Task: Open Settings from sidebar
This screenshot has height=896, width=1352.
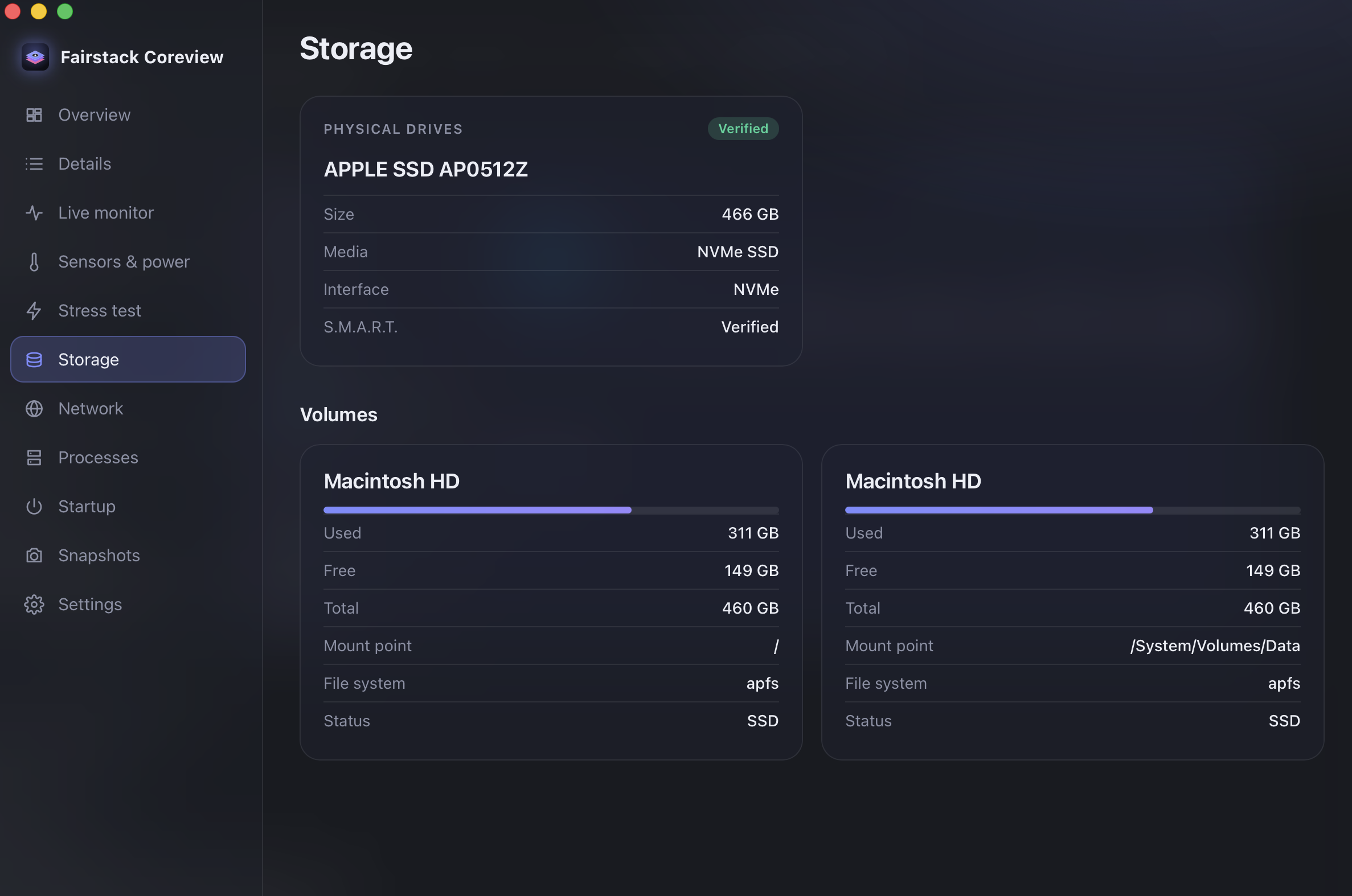Action: point(128,605)
